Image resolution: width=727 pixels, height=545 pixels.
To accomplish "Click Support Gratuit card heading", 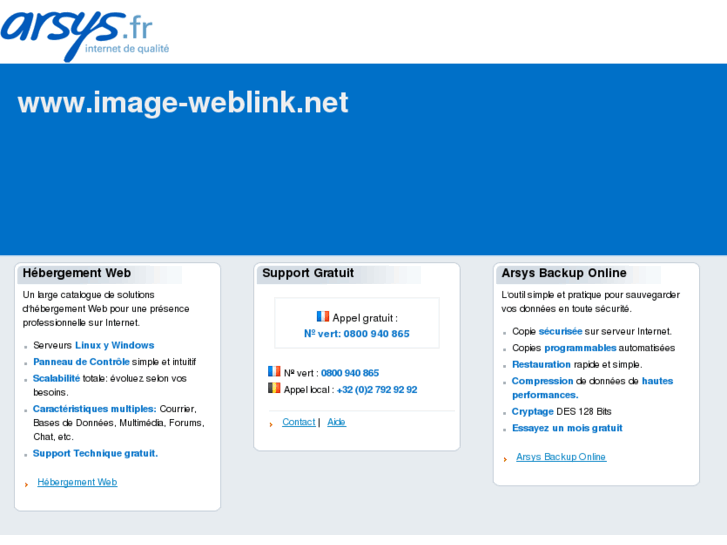I will coord(308,273).
